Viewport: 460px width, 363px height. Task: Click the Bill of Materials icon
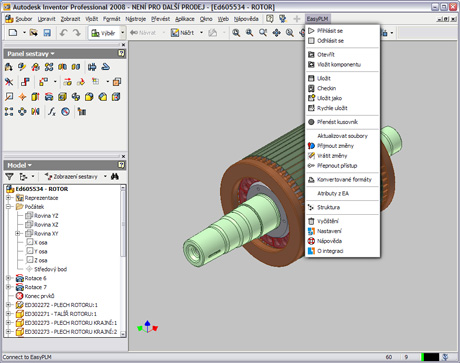pos(82,111)
